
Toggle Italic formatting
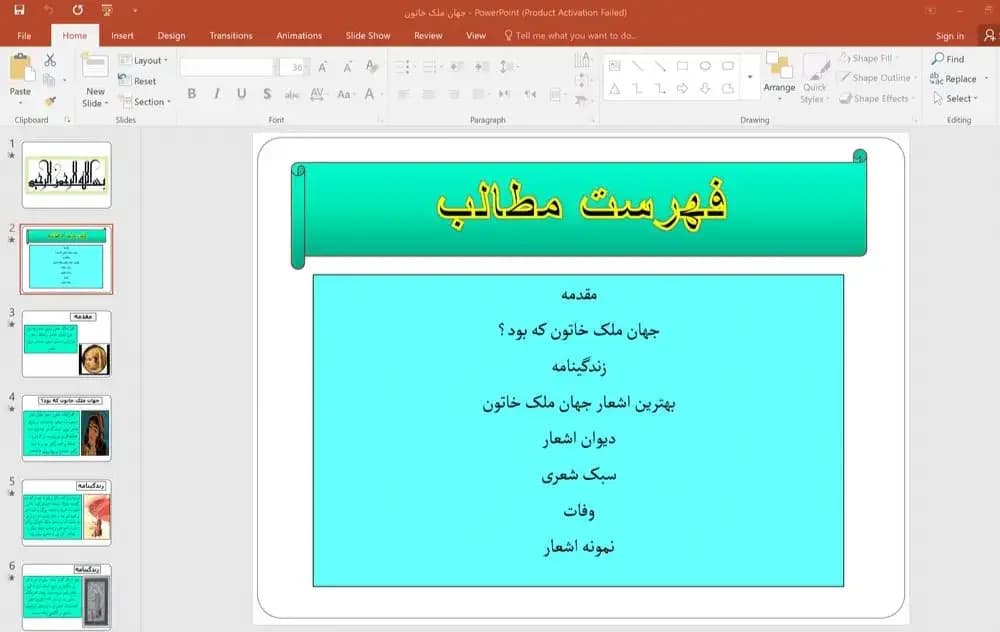[217, 94]
